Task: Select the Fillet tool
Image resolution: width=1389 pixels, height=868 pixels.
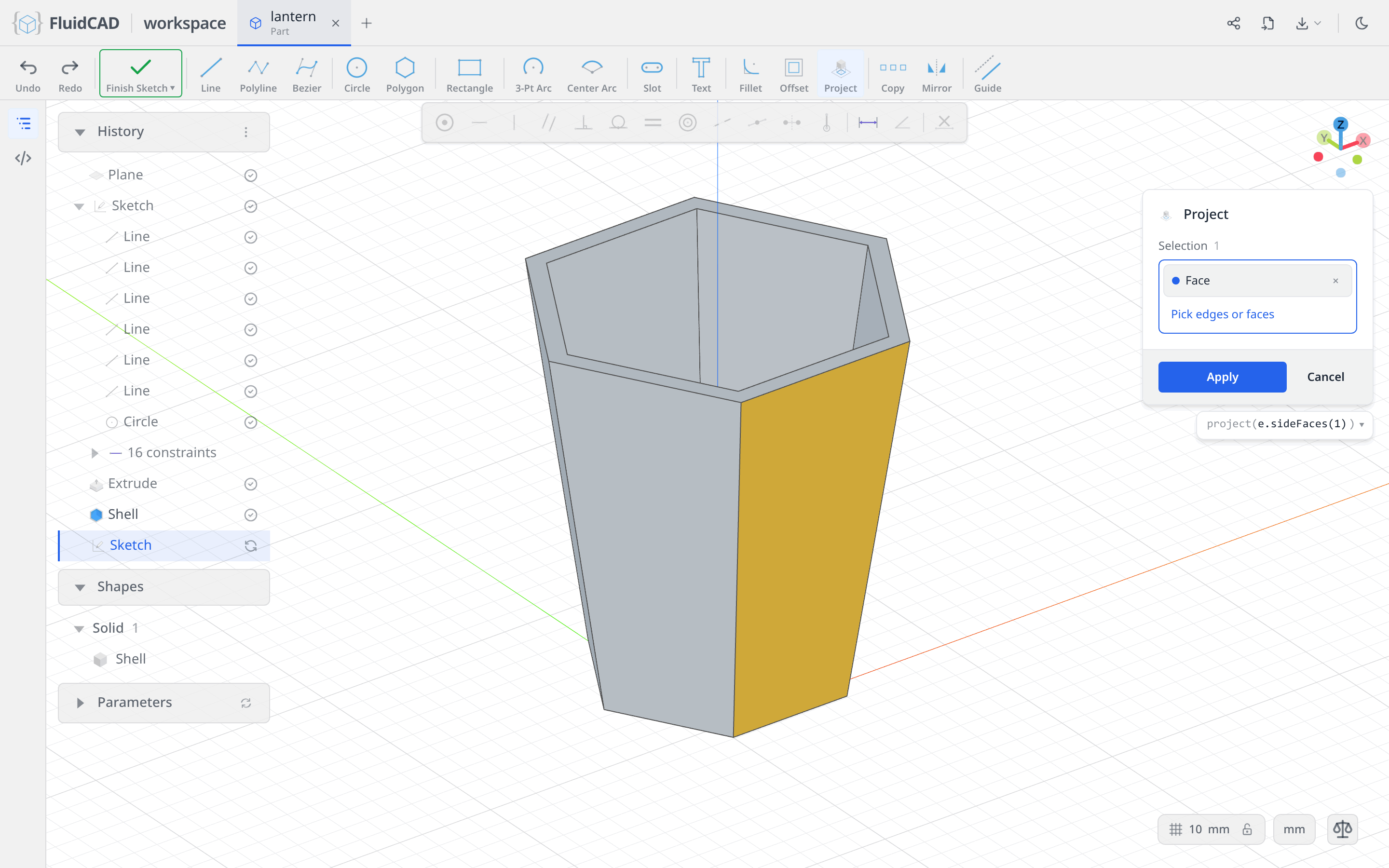Action: click(750, 75)
